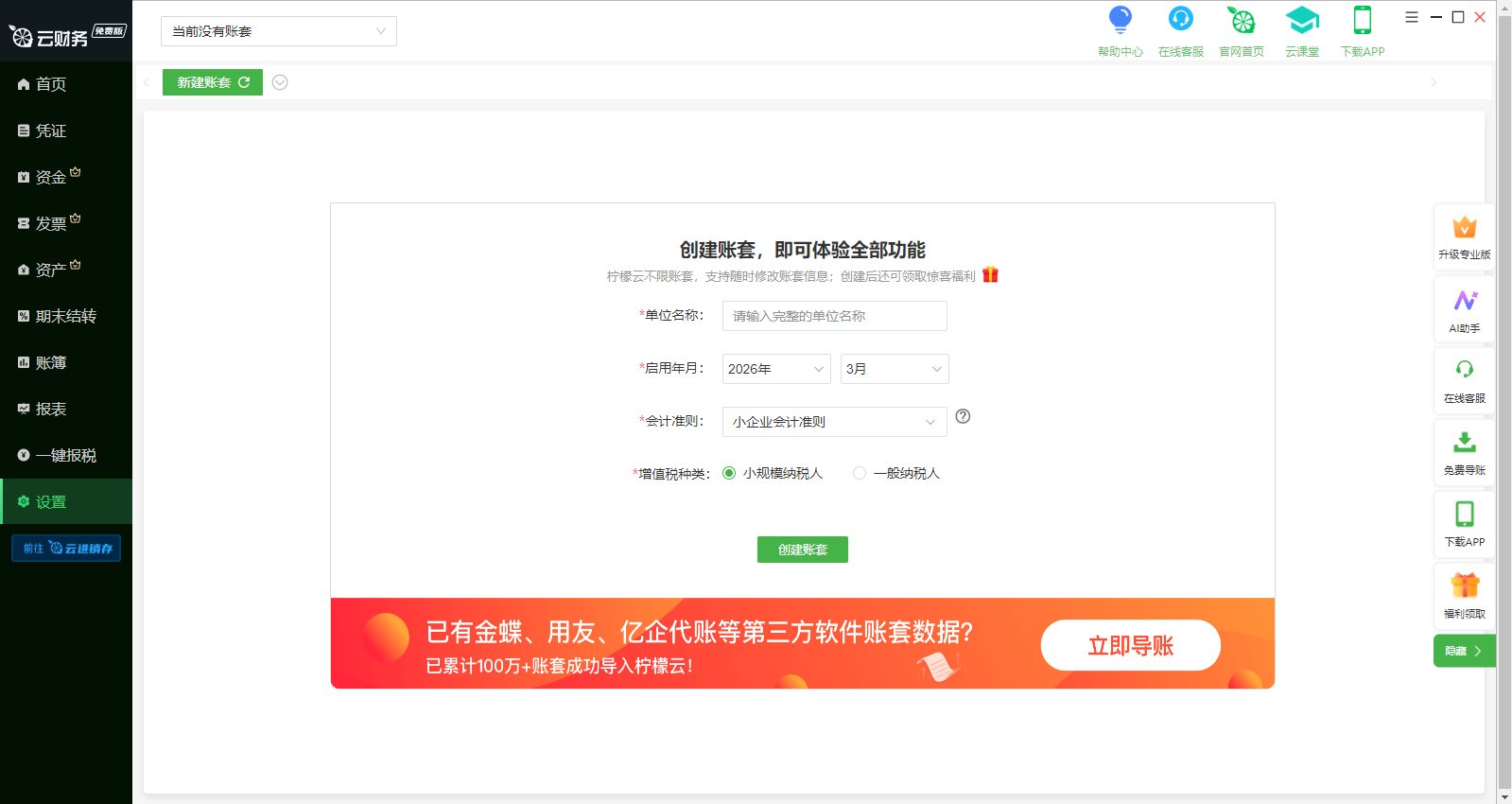Go to 期末结转 in sidebar
Image resolution: width=1512 pixels, height=804 pixels.
tap(65, 316)
